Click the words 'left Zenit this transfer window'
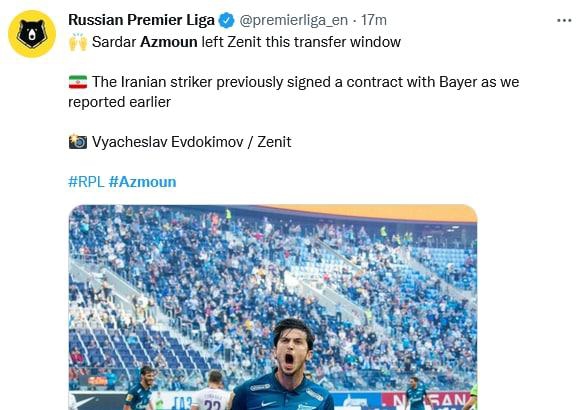The width and height of the screenshot is (585, 410). pos(301,42)
